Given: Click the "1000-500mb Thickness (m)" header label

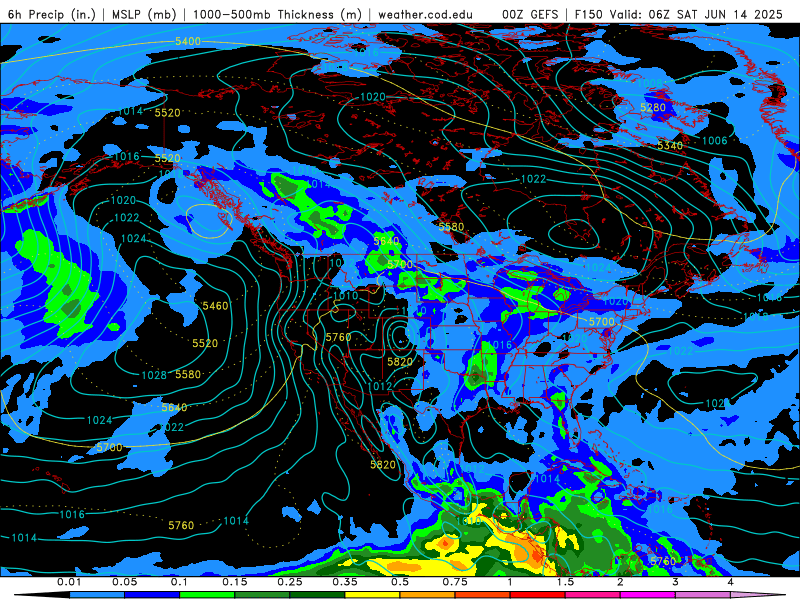Looking at the screenshot, I should [277, 14].
